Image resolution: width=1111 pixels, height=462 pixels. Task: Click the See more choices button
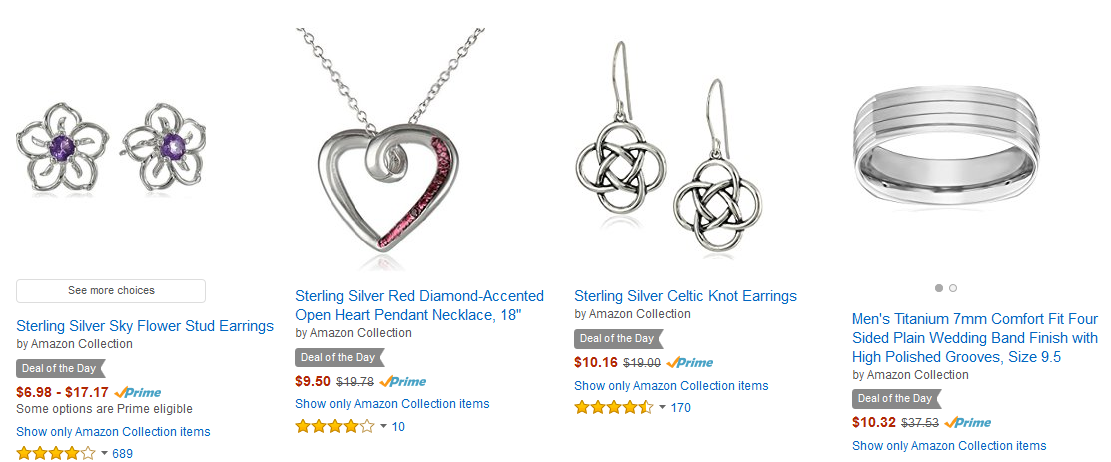coord(111,291)
